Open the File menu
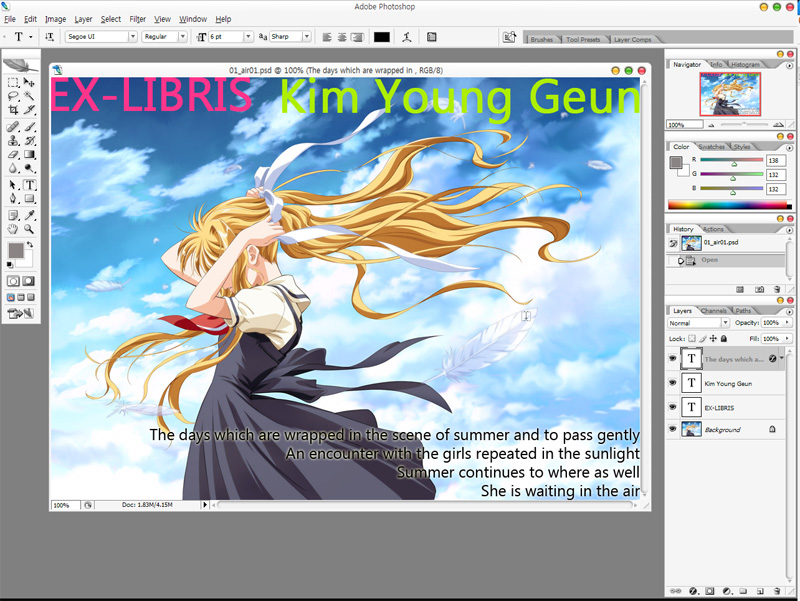 point(10,19)
